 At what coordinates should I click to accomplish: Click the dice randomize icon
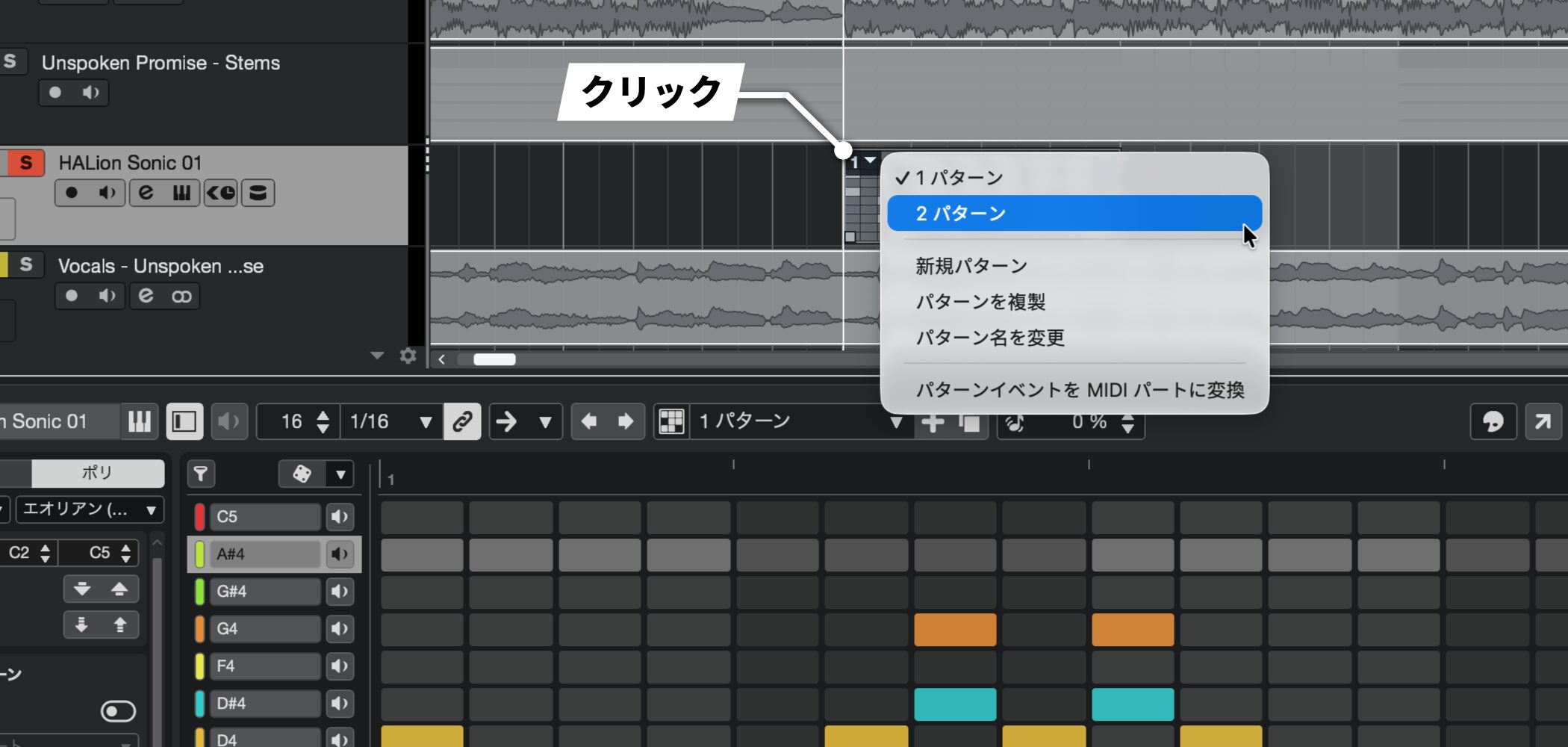click(x=302, y=474)
